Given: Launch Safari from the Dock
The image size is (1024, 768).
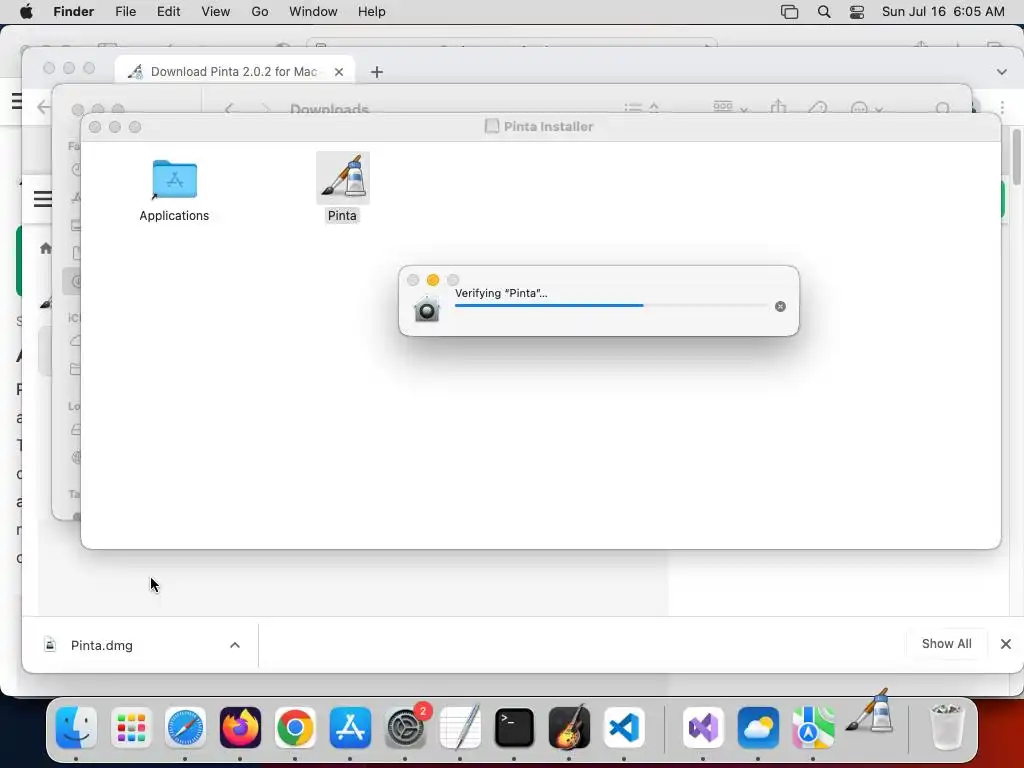Looking at the screenshot, I should click(x=185, y=727).
